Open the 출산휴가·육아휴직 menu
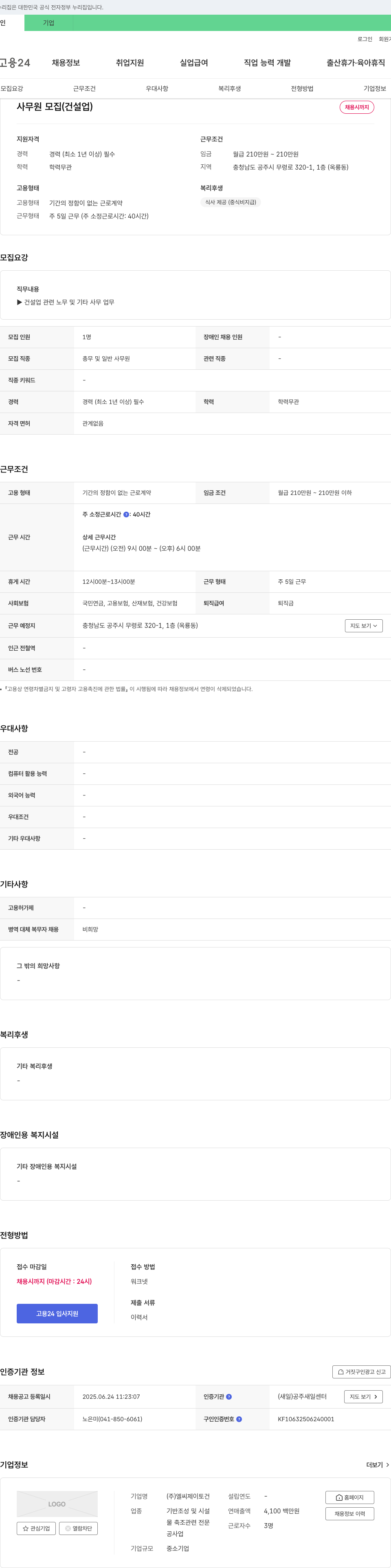Image resolution: width=391 pixels, height=1568 pixels. coord(355,63)
